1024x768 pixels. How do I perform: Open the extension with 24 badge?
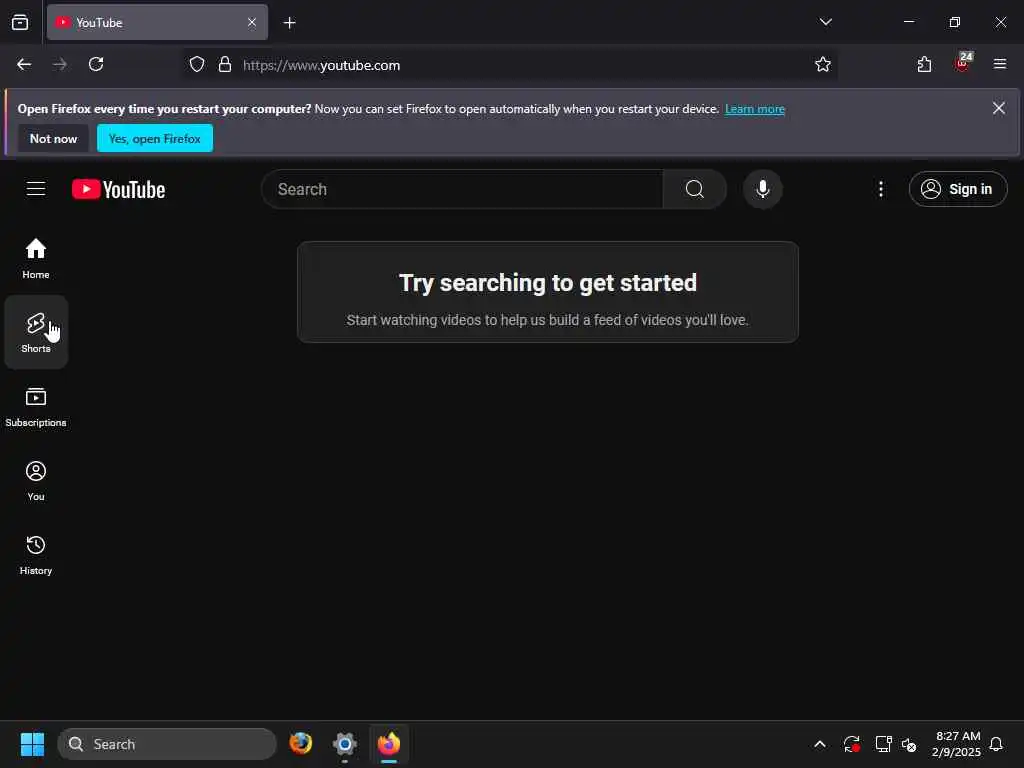(963, 63)
